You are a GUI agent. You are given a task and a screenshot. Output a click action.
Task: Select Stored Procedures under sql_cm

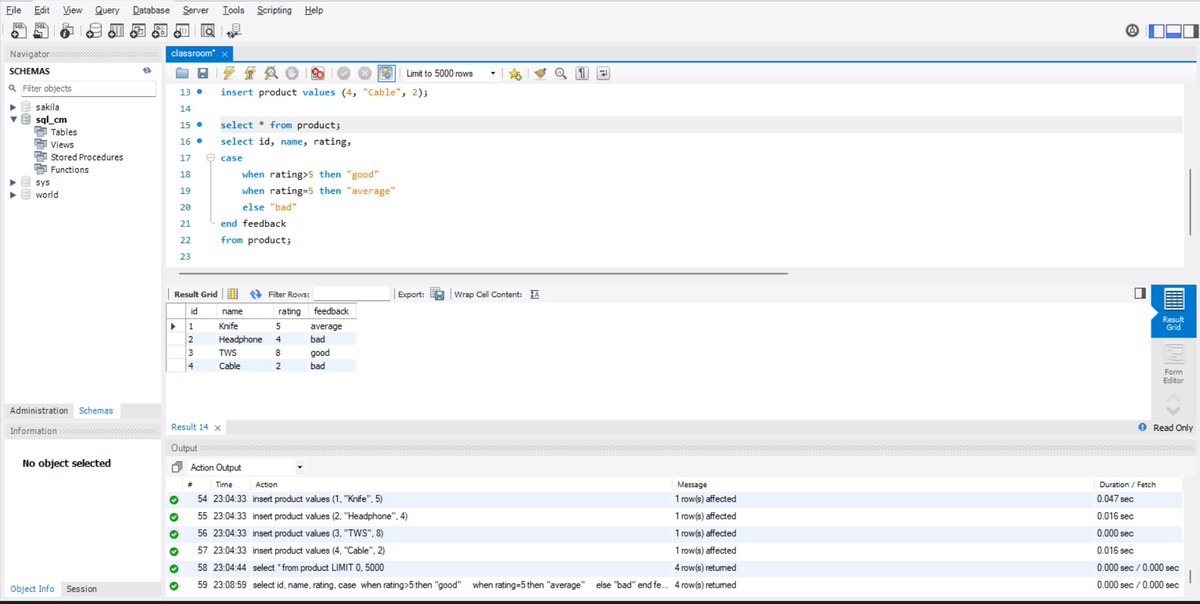tap(87, 157)
